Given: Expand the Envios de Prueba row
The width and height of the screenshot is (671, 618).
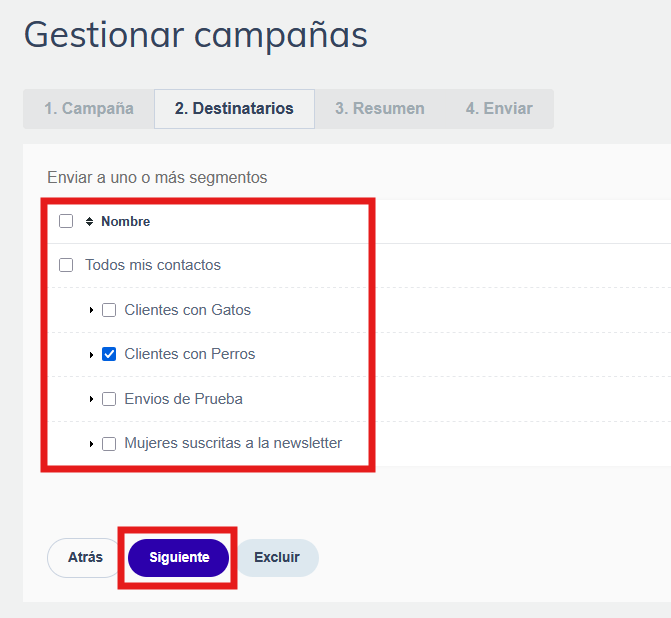Looking at the screenshot, I should [x=91, y=399].
